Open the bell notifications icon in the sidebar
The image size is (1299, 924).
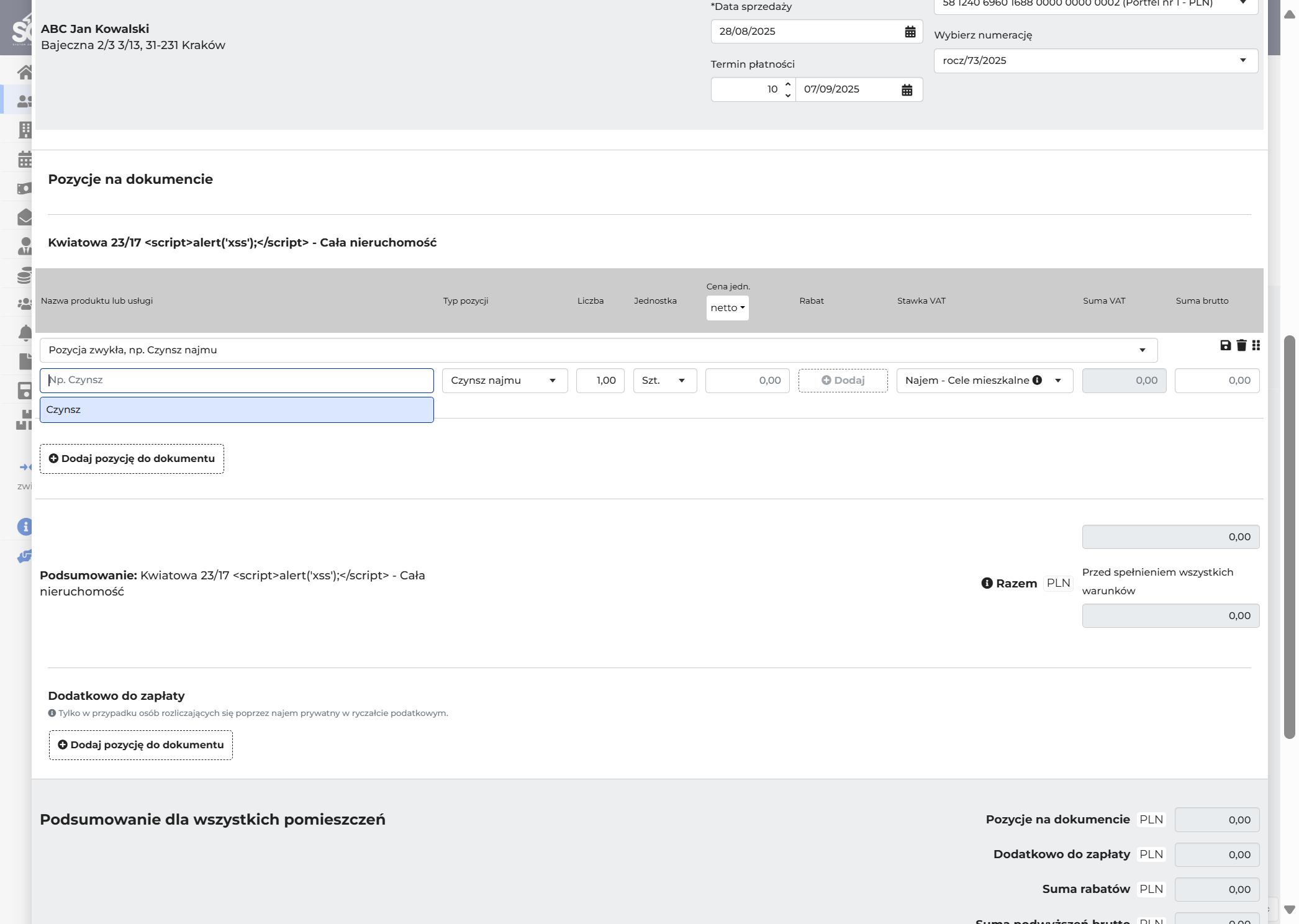[x=25, y=333]
